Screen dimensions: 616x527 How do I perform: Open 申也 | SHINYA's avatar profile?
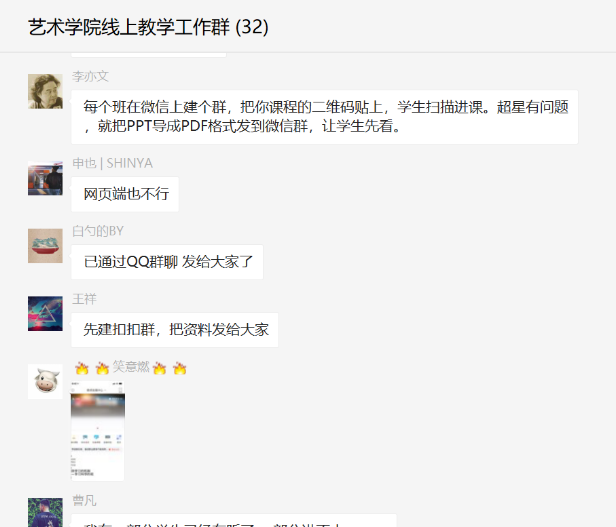[45, 178]
